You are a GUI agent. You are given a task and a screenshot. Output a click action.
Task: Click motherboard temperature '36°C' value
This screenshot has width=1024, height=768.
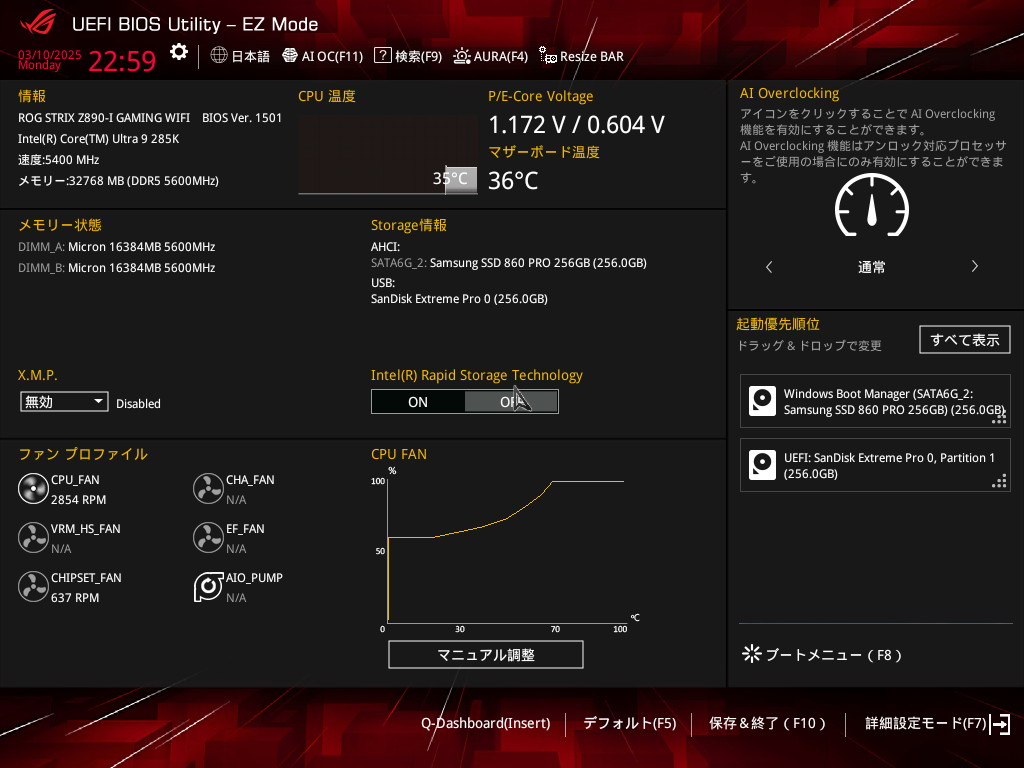click(x=513, y=180)
